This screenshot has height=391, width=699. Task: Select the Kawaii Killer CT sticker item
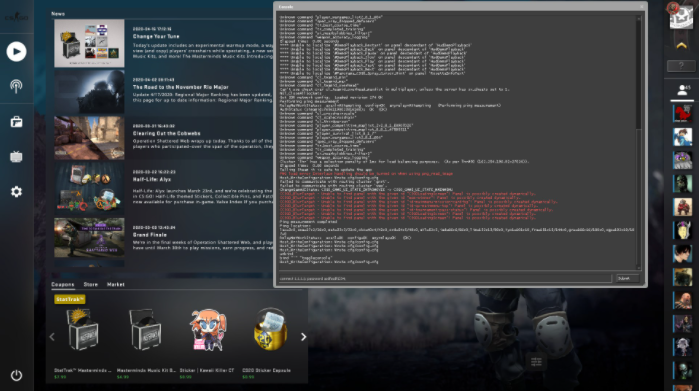[208, 330]
